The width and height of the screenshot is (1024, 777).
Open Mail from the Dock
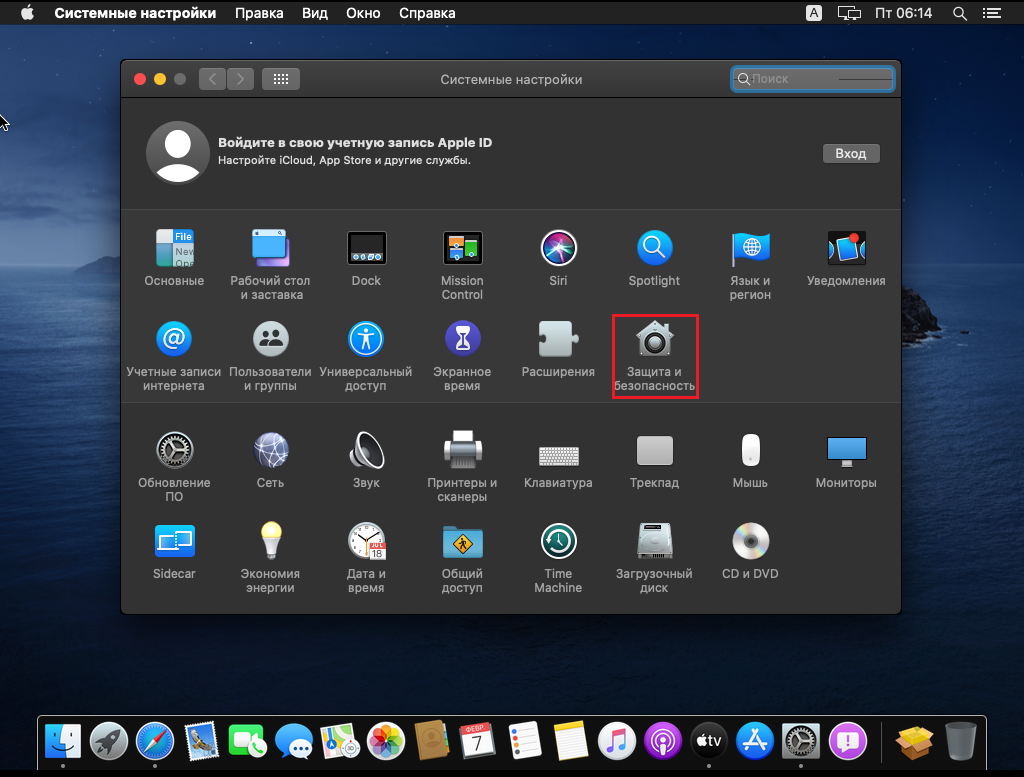point(201,741)
